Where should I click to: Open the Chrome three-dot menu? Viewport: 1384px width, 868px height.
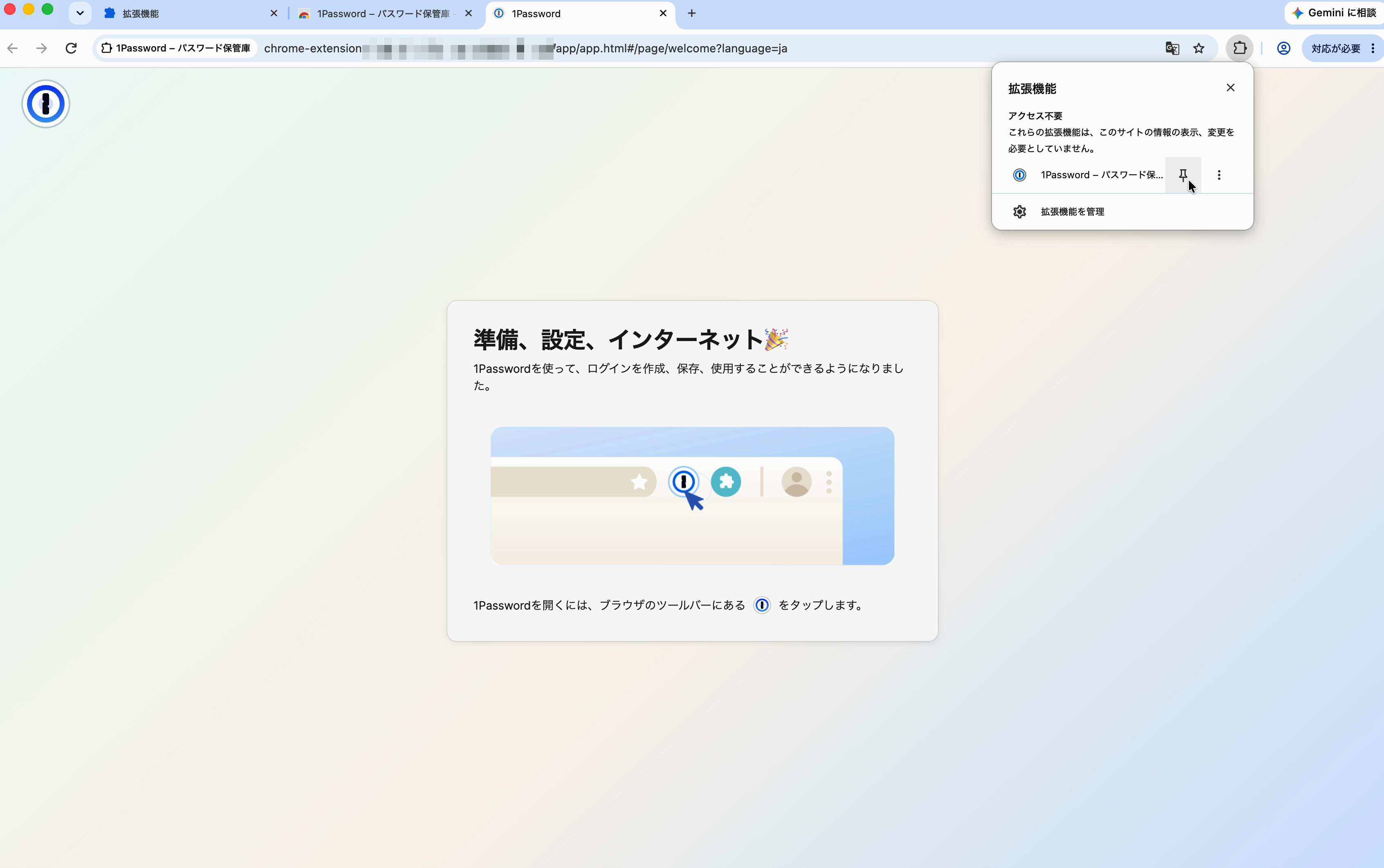pyautogui.click(x=1373, y=48)
